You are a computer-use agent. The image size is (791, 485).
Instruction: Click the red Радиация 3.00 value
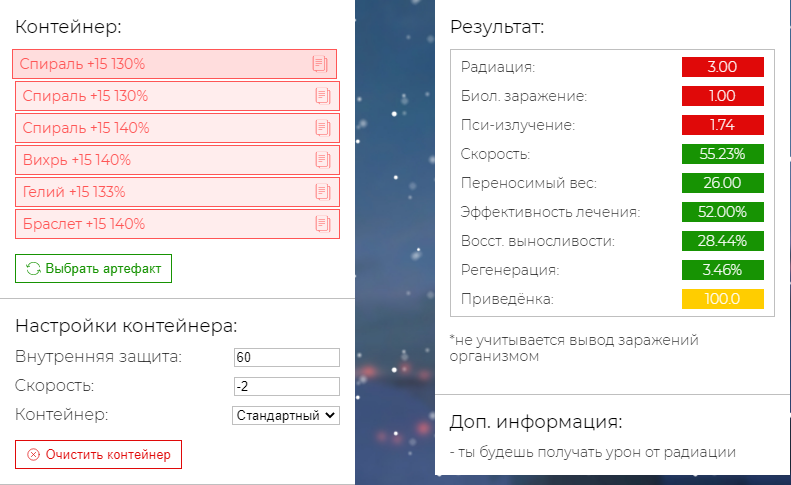(722, 67)
